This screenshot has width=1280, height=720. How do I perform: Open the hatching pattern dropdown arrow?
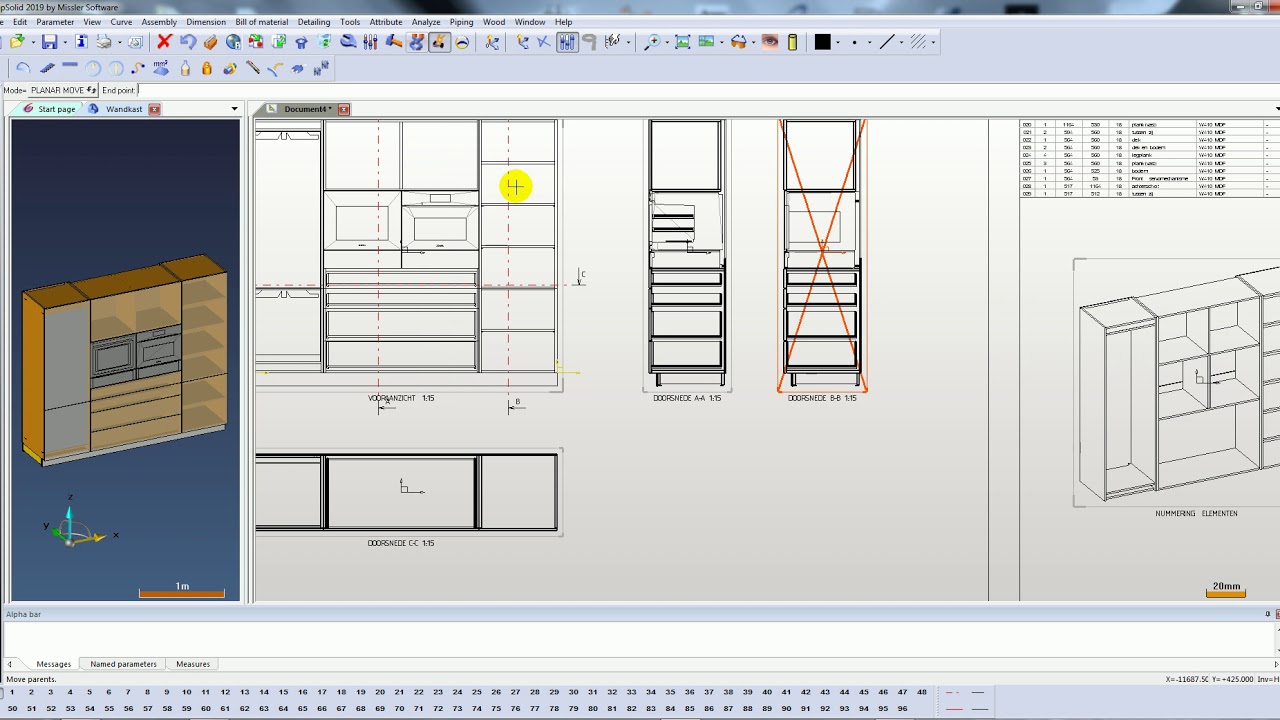point(933,42)
